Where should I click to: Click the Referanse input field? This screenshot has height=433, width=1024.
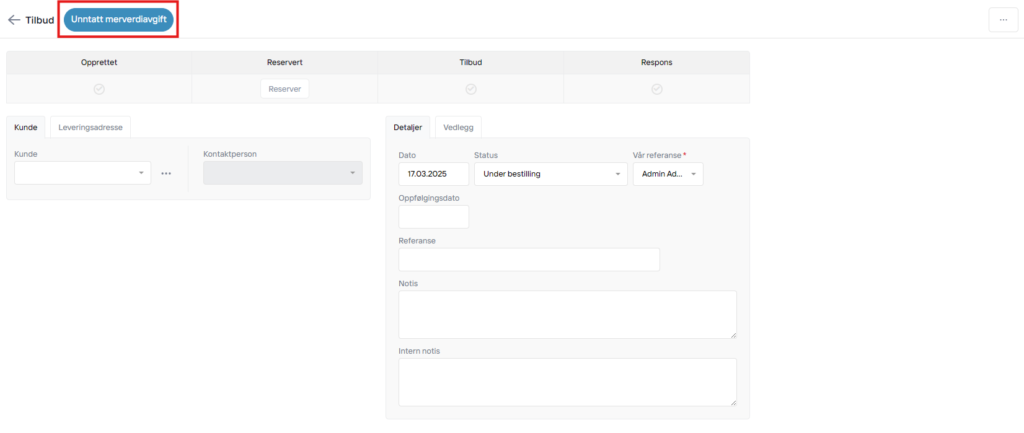pyautogui.click(x=529, y=259)
